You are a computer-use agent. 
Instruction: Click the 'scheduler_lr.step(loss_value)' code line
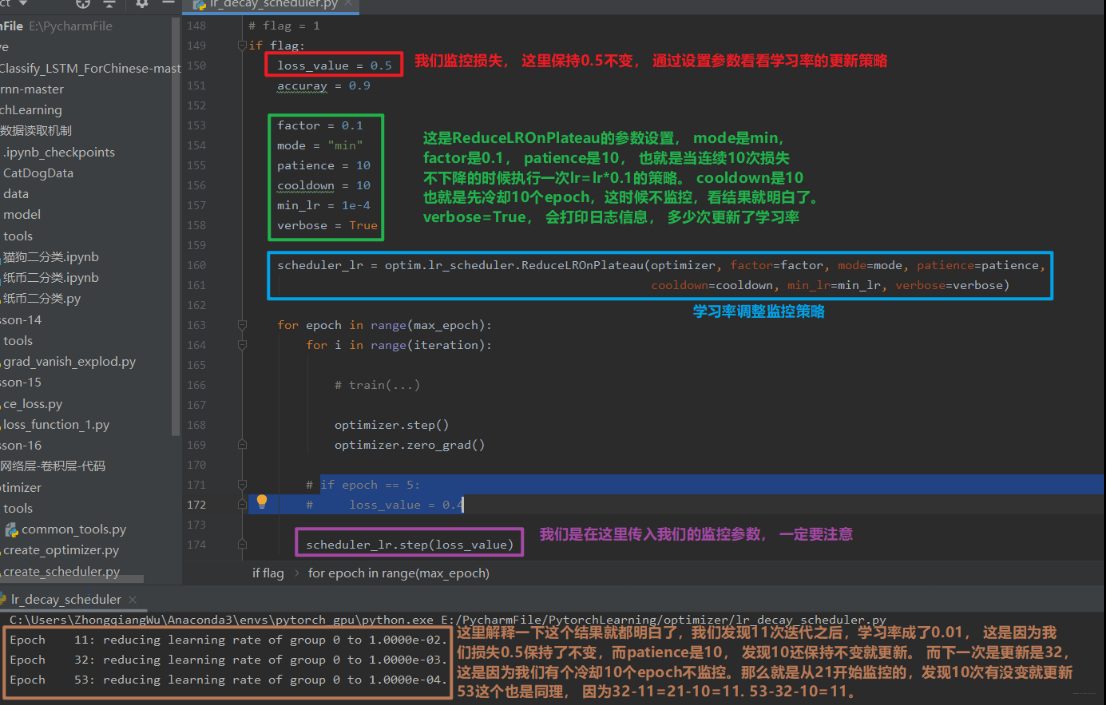click(410, 545)
